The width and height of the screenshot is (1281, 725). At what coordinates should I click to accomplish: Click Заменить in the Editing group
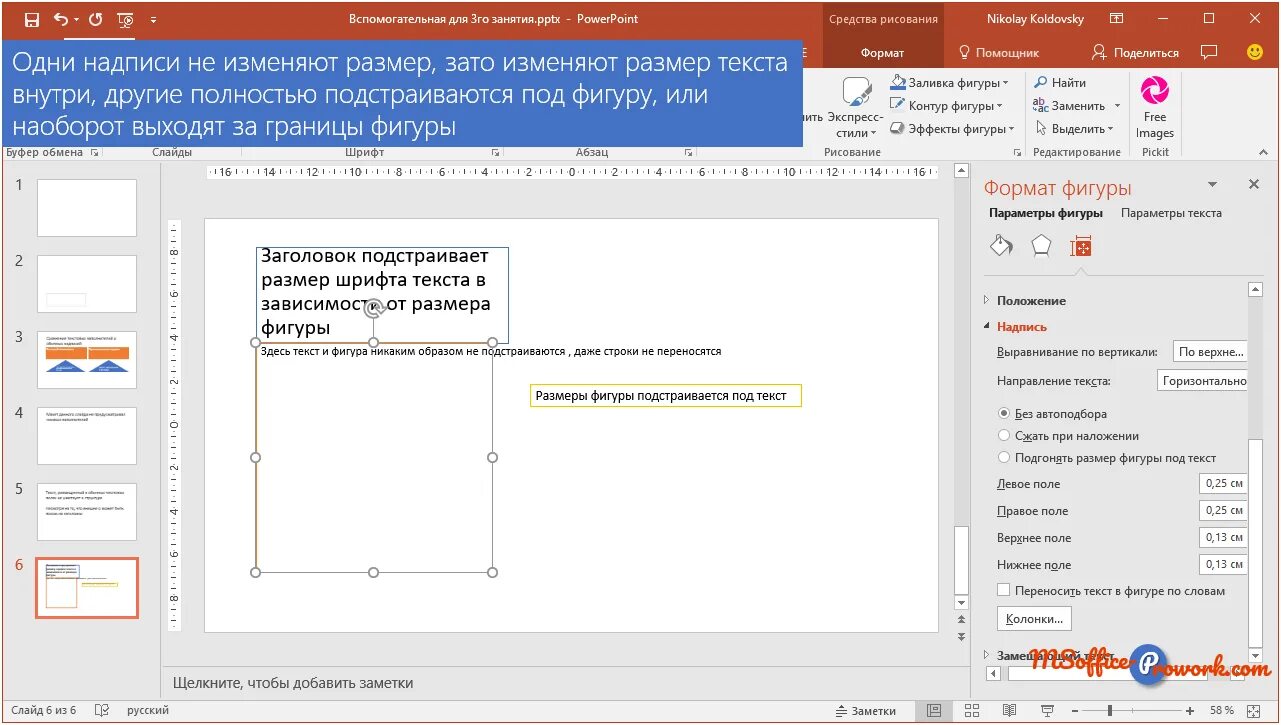pyautogui.click(x=1078, y=106)
